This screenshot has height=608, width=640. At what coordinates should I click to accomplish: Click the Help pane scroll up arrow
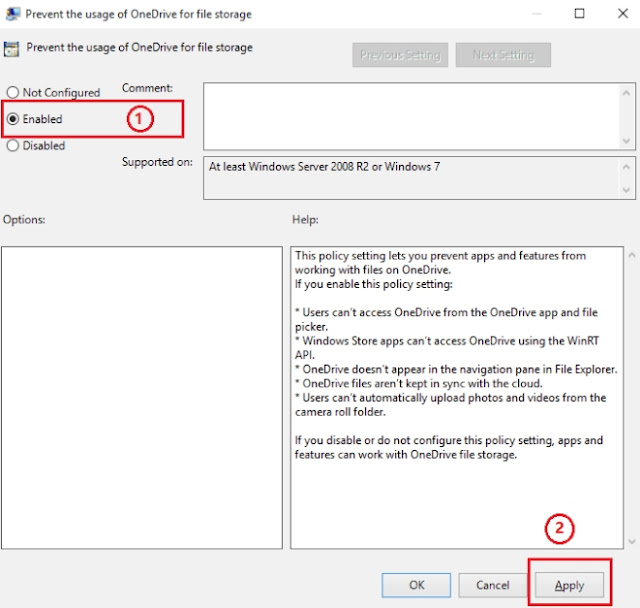(632, 255)
